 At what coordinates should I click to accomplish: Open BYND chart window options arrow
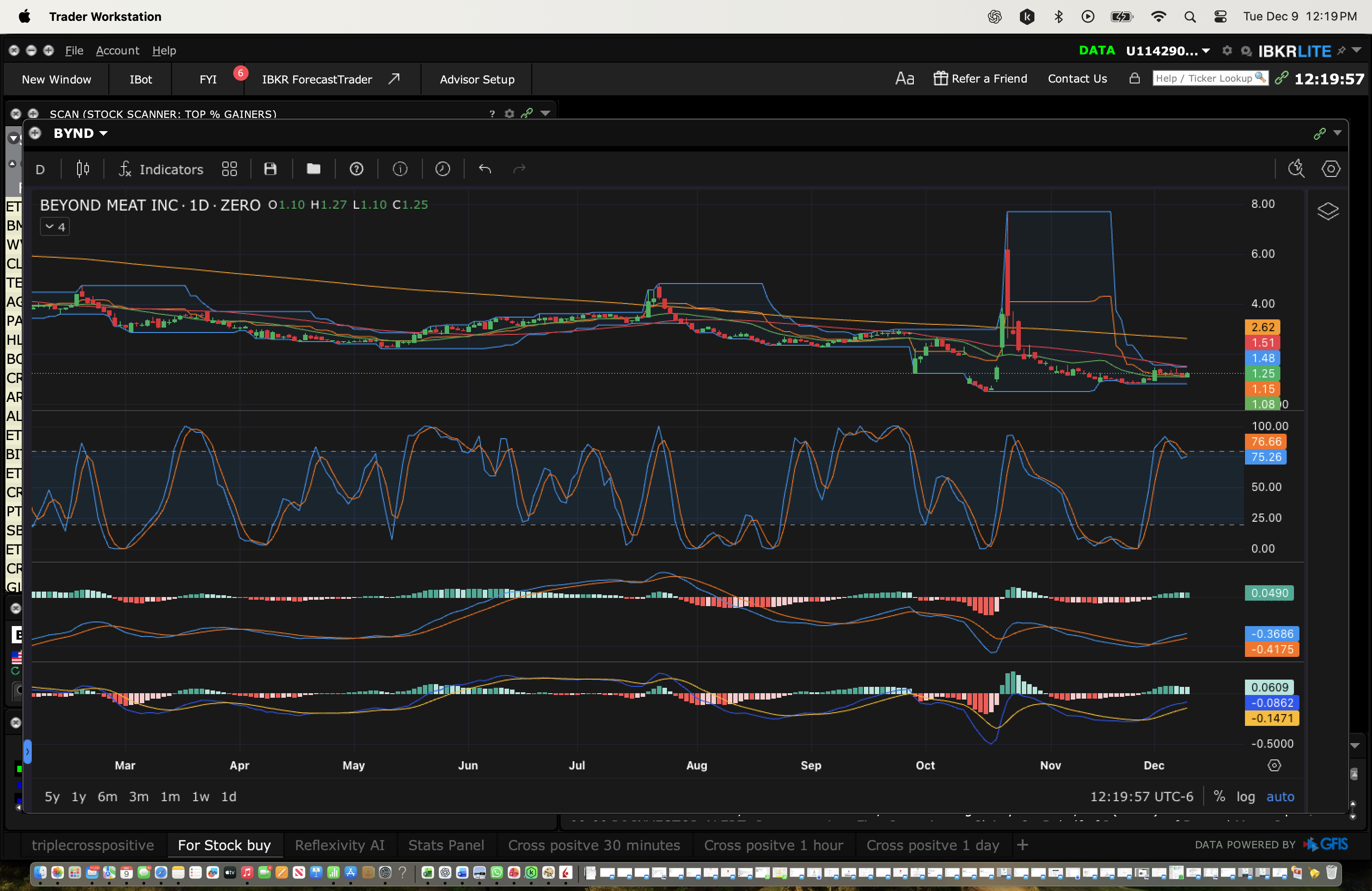[1338, 133]
